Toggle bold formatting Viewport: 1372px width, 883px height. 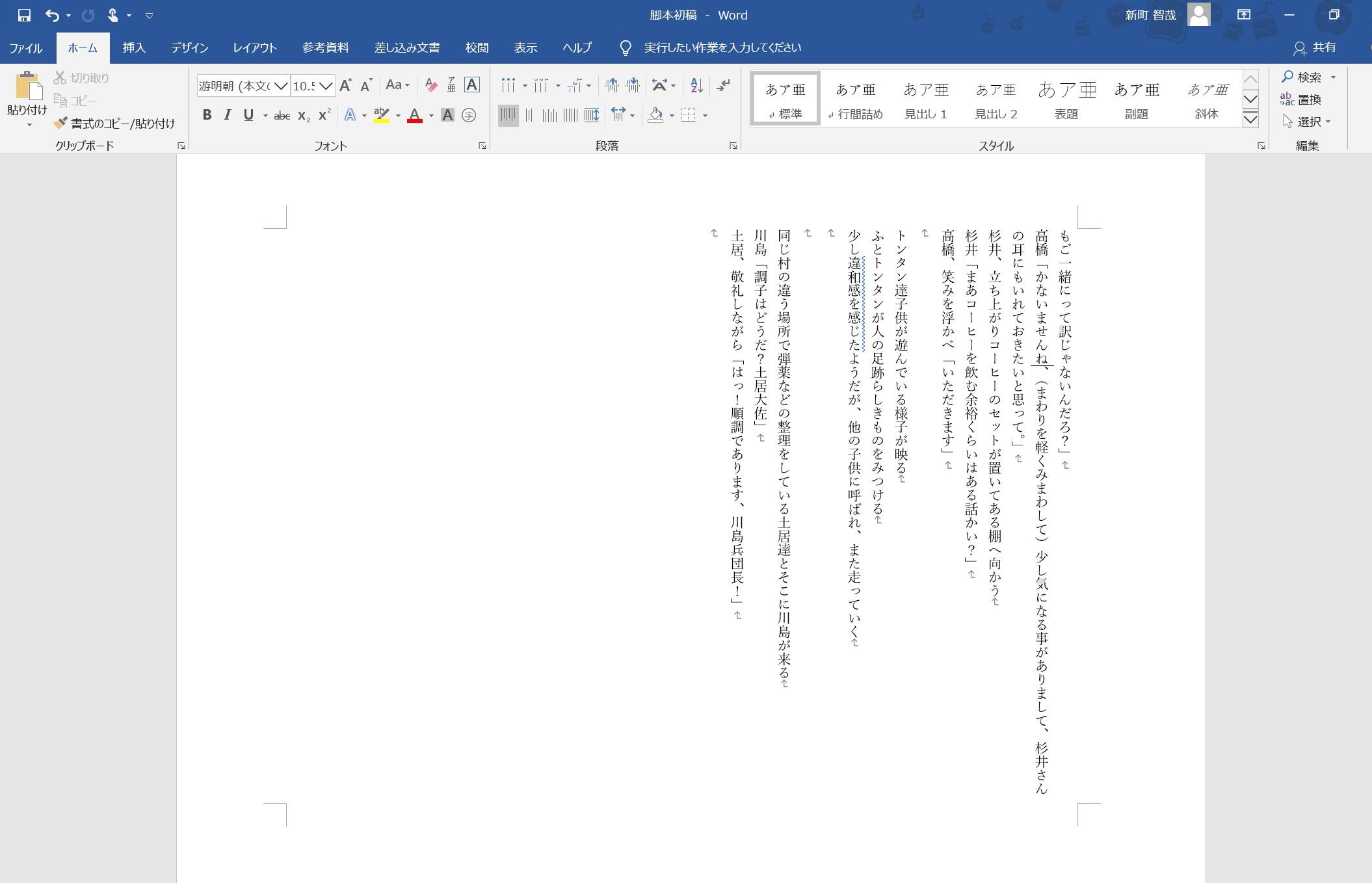click(207, 116)
